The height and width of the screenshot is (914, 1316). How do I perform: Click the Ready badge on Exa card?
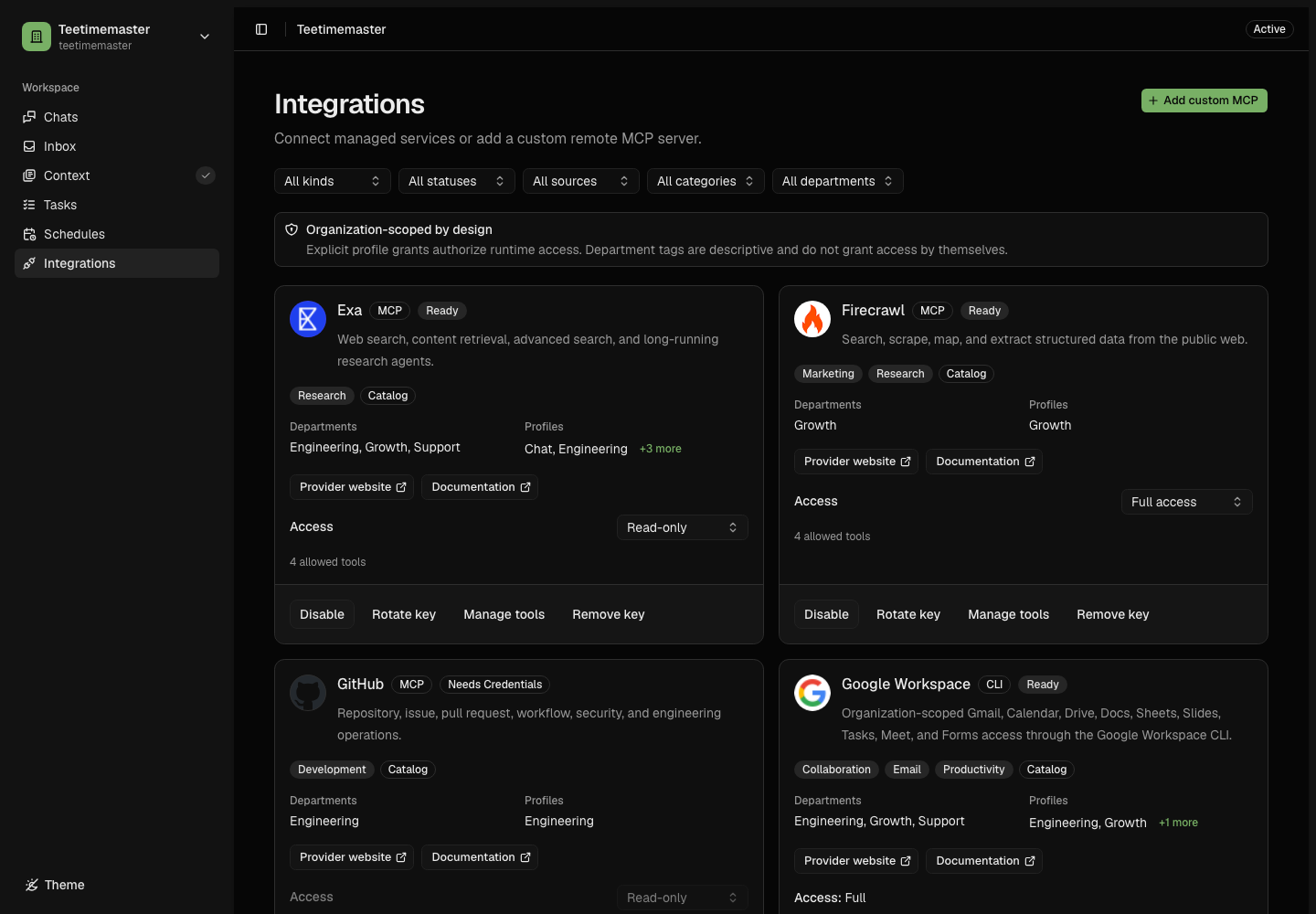(442, 311)
